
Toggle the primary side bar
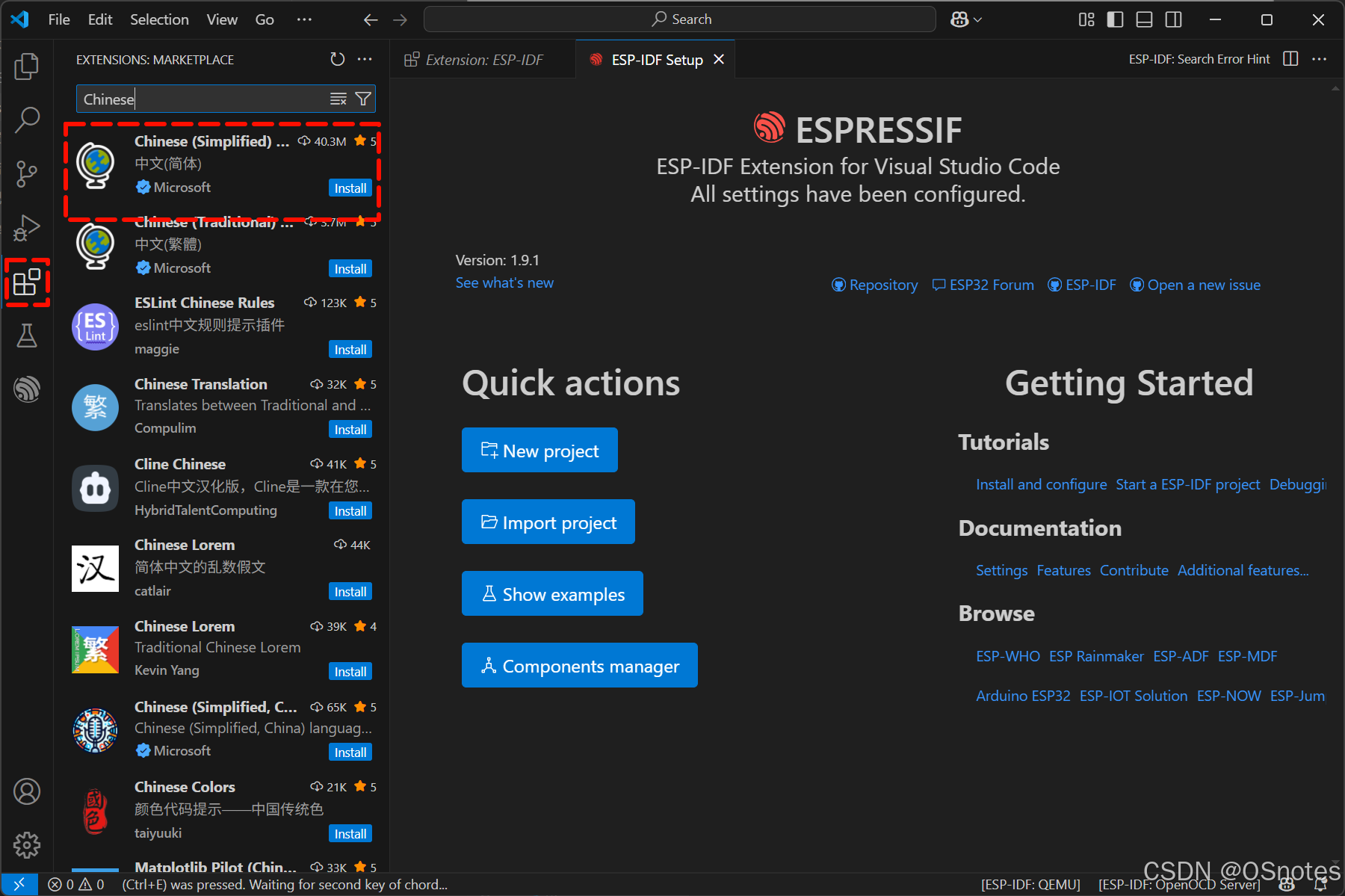(x=1115, y=19)
